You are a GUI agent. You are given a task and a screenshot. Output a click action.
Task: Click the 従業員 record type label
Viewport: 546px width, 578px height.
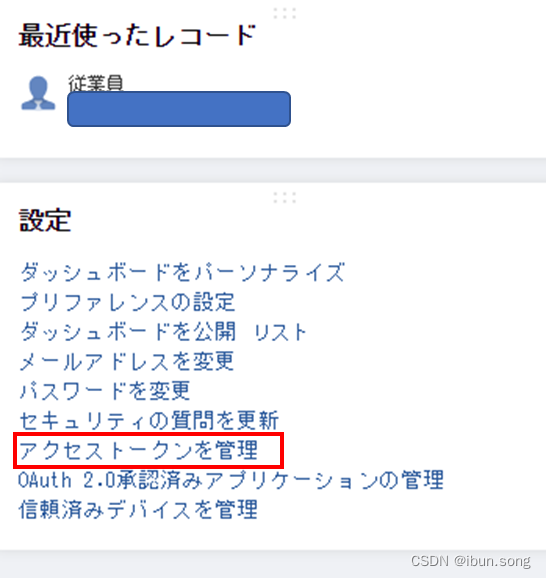(95, 83)
